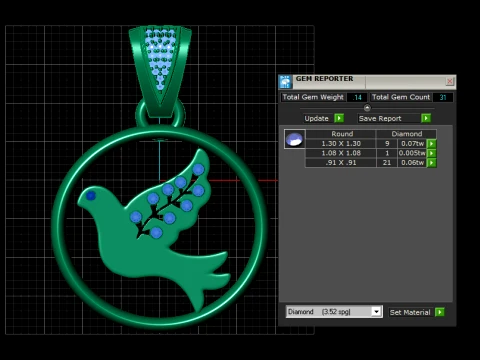Click the Gem Reporter logo icon
Screen dimensions: 480x360
(x=286, y=82)
